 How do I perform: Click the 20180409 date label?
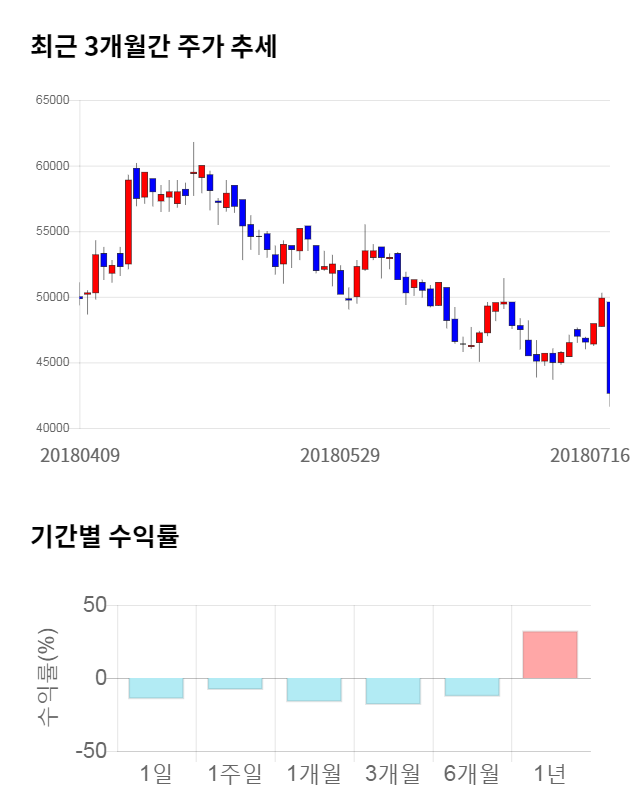click(x=80, y=455)
